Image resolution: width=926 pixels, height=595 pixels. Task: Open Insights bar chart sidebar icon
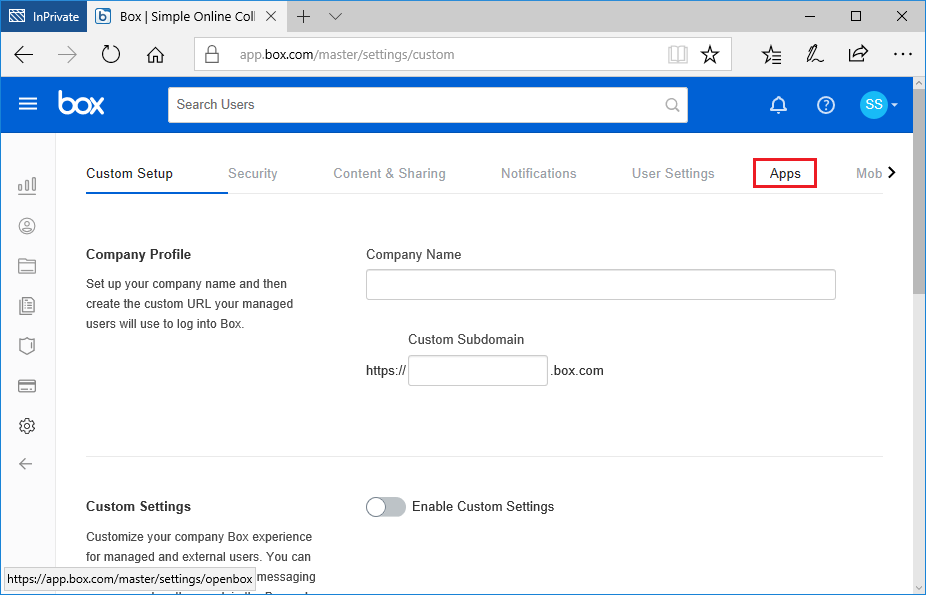point(27,186)
